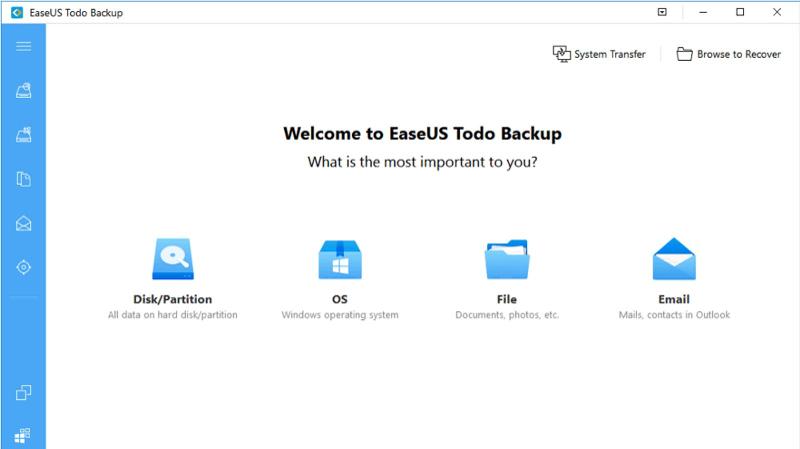Viewport: 800px width, 449px height.
Task: Open the title bar dropdown menu button
Action: 662,12
